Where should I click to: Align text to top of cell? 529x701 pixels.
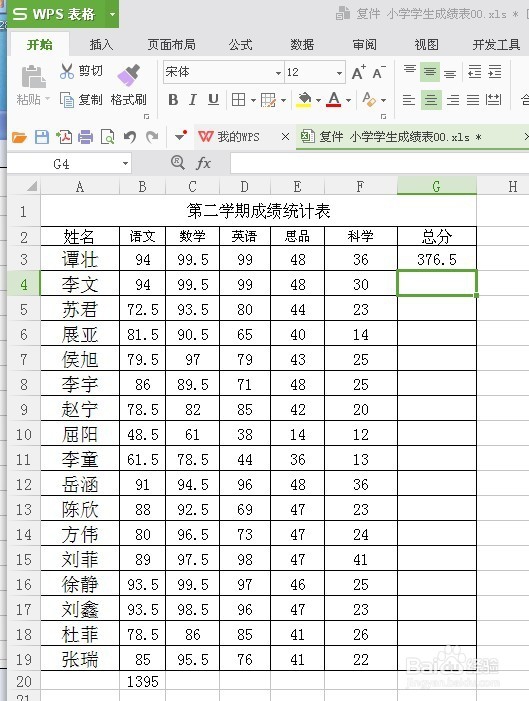[x=410, y=72]
